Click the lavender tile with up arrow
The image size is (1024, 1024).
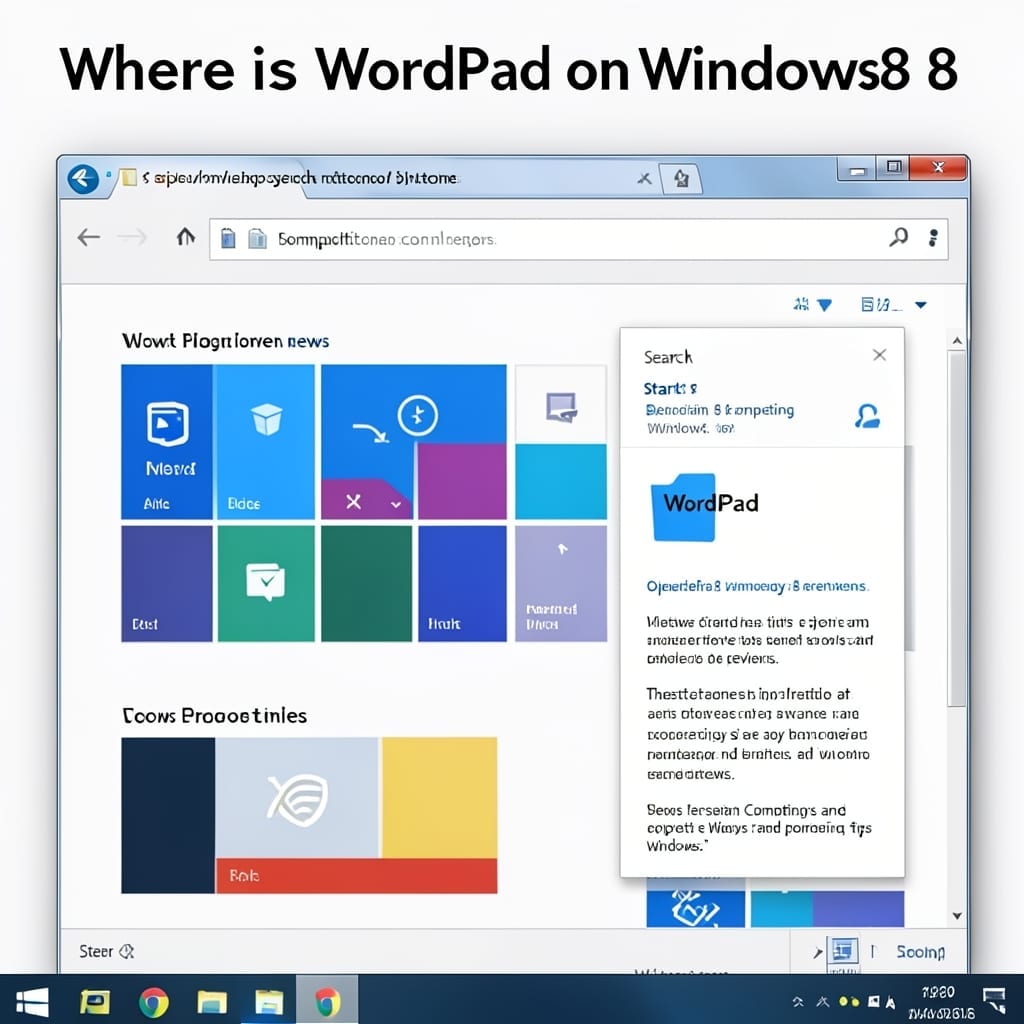(560, 583)
